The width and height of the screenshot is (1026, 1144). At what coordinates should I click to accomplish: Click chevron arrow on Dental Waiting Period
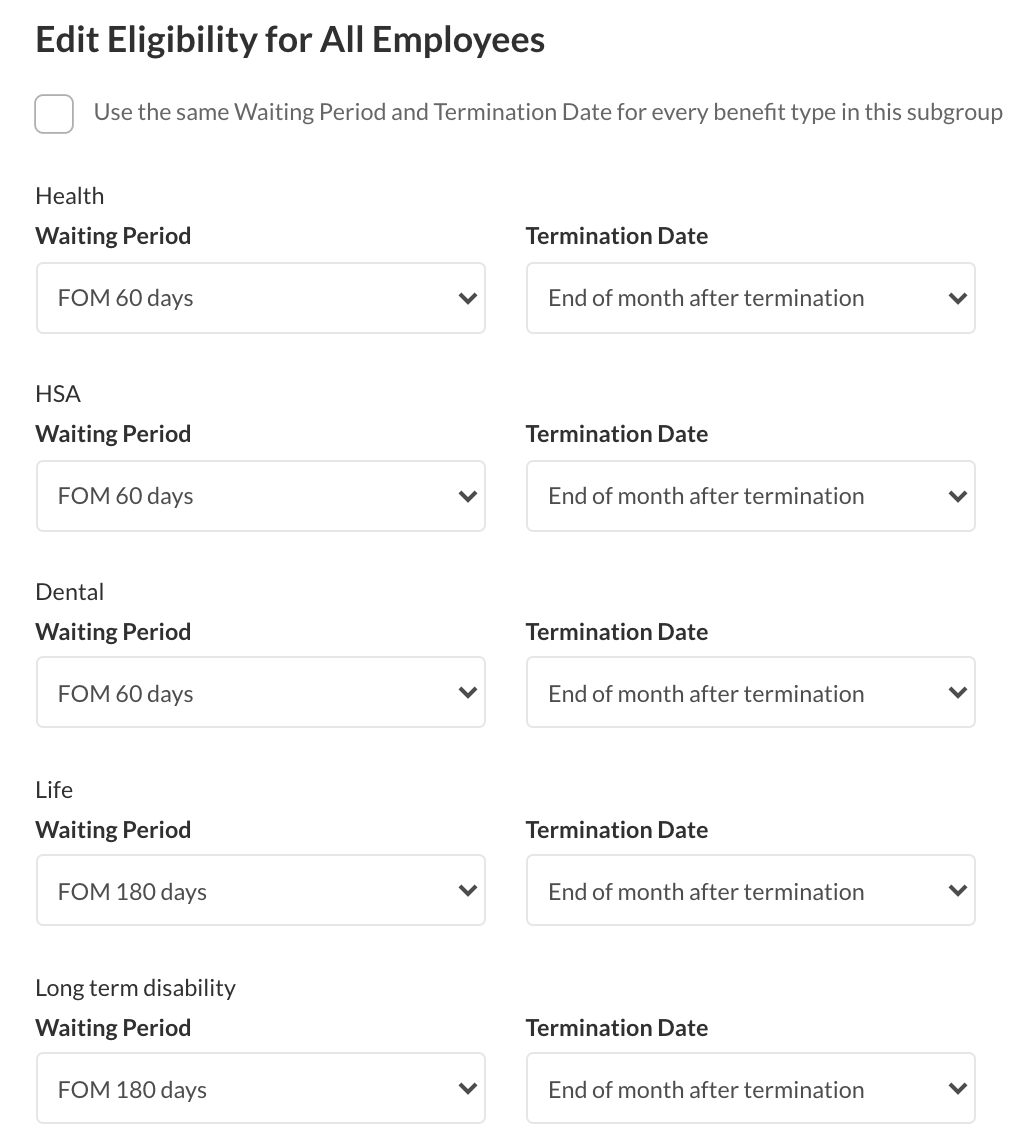point(468,692)
